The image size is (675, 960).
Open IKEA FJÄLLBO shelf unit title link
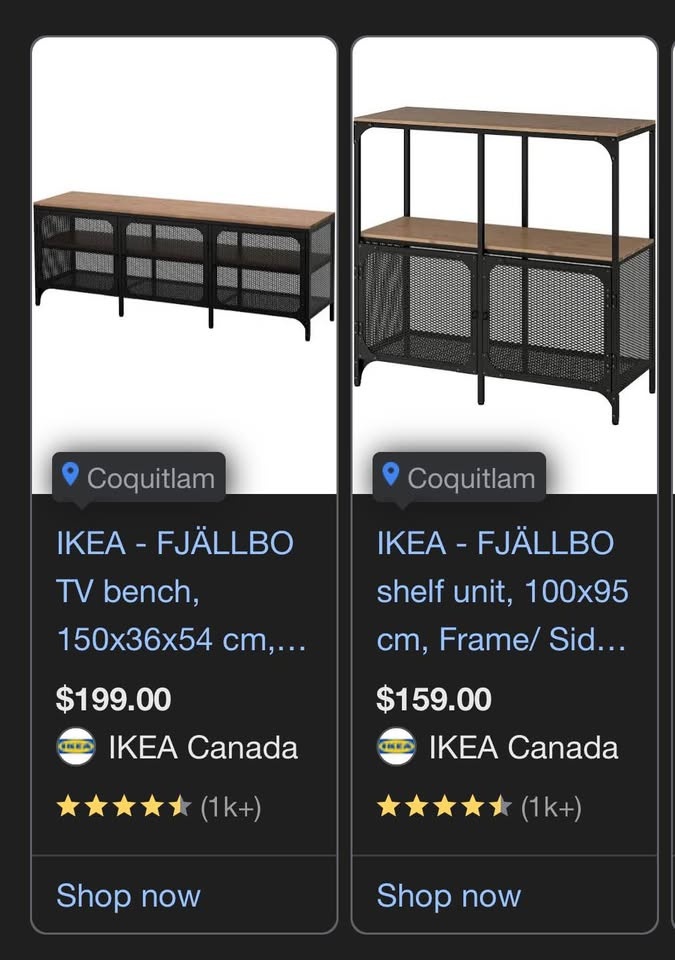tap(502, 591)
